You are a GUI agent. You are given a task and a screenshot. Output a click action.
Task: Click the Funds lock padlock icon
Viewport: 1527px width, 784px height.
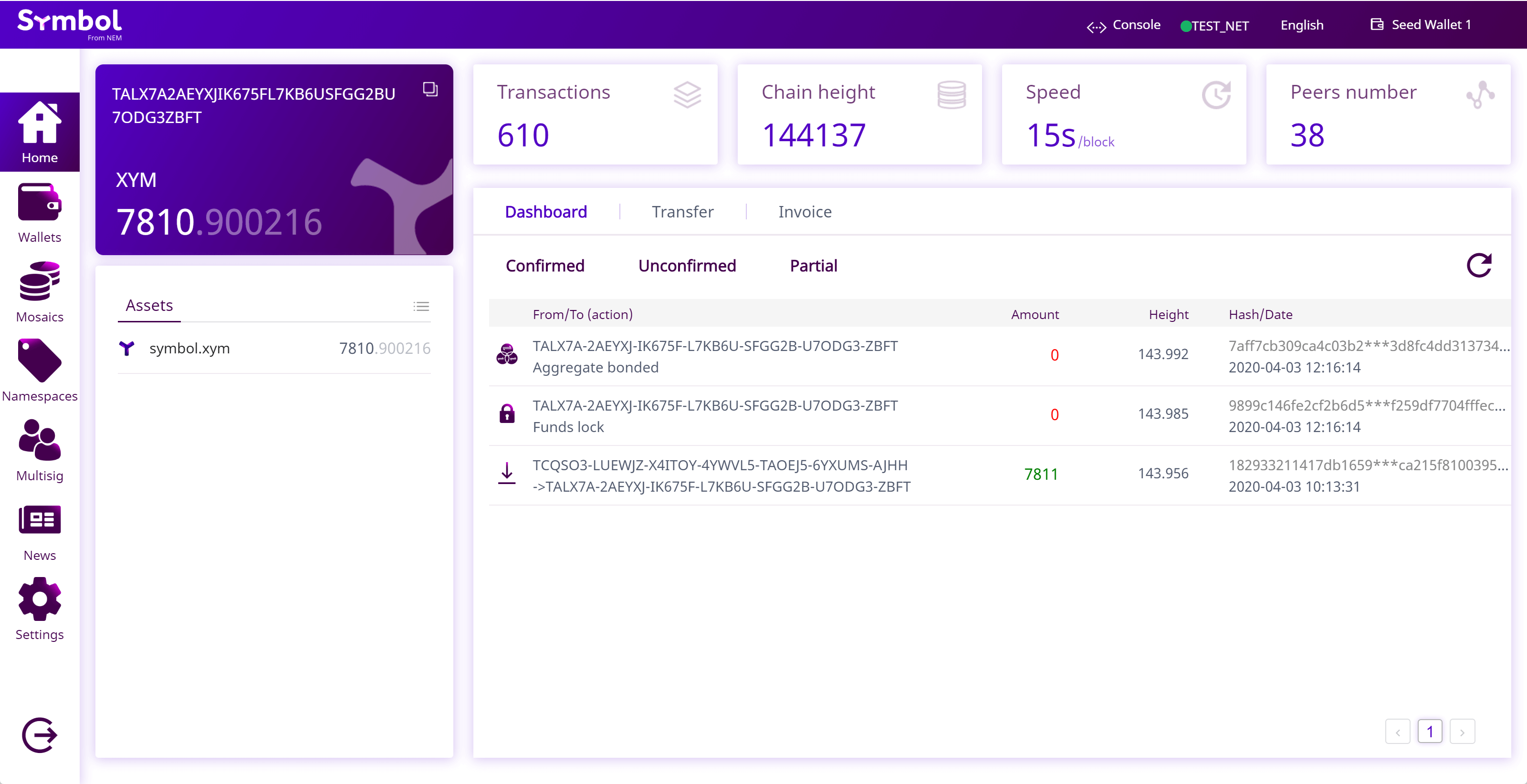coord(507,413)
